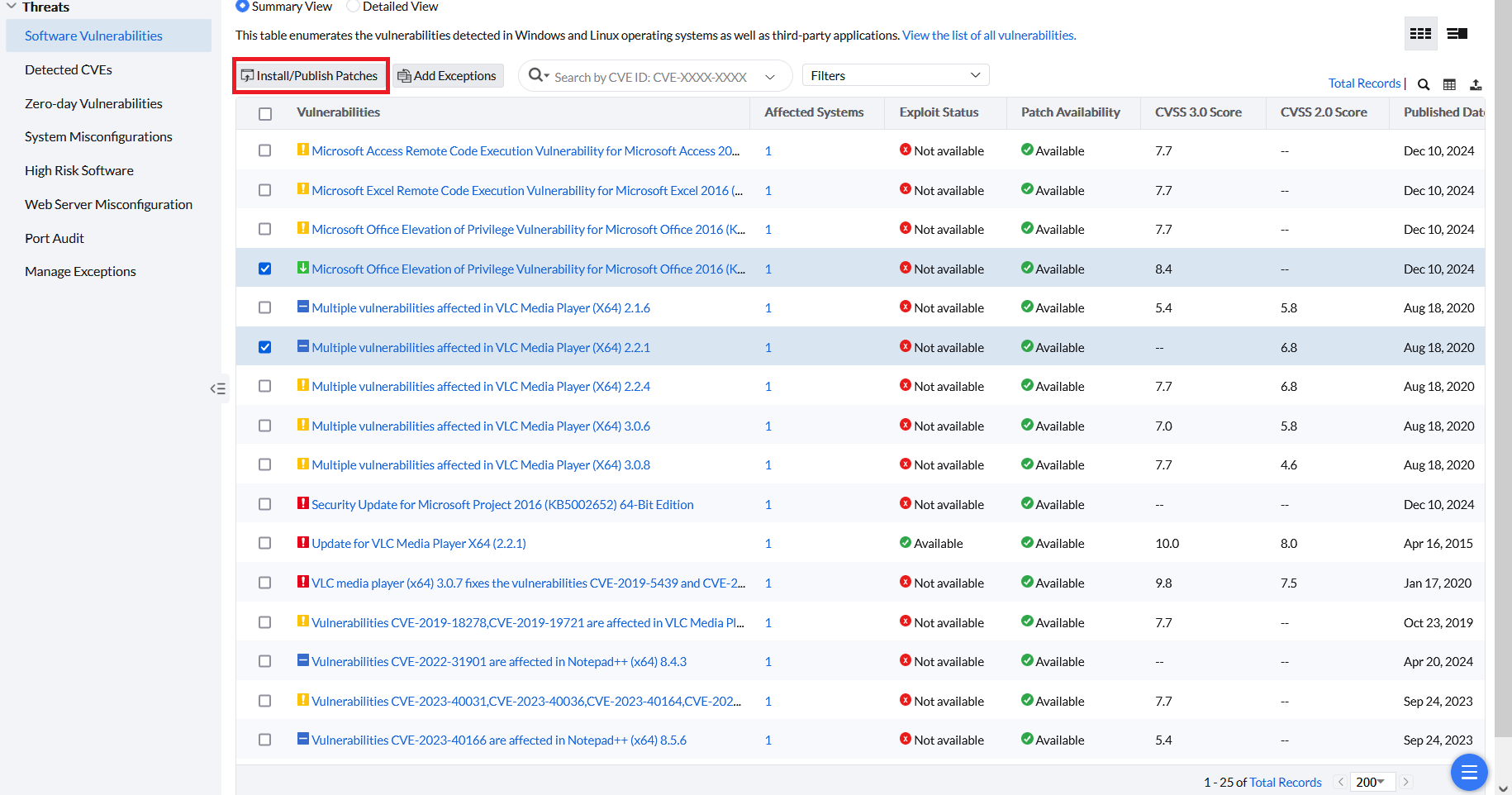Open affected systems count for Notepad++ 8.5.6
This screenshot has width=1512, height=795.
tap(768, 740)
